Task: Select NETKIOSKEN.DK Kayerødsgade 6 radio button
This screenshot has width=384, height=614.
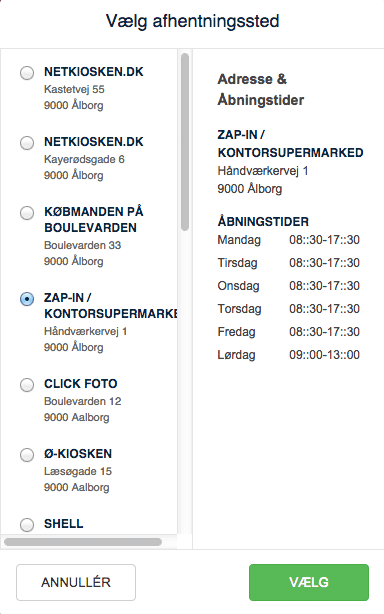Action: pos(27,143)
